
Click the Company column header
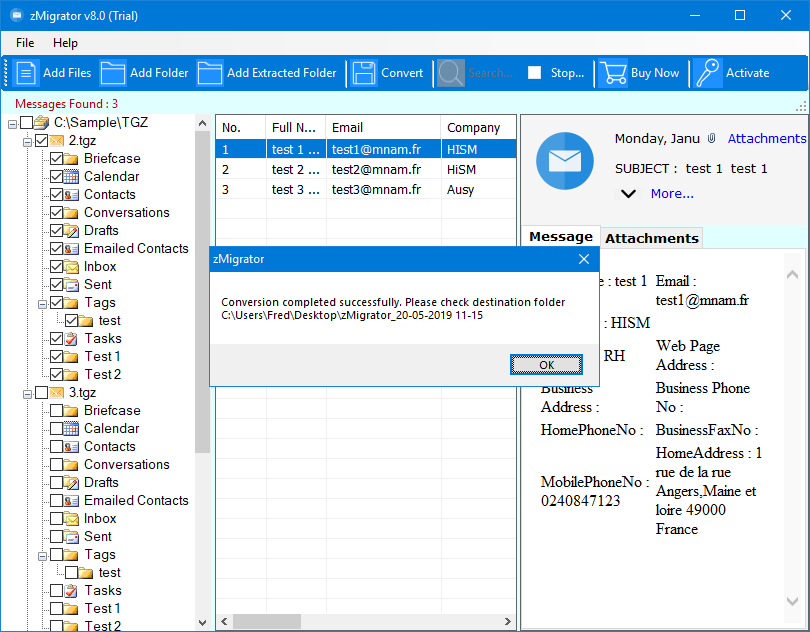tap(478, 128)
